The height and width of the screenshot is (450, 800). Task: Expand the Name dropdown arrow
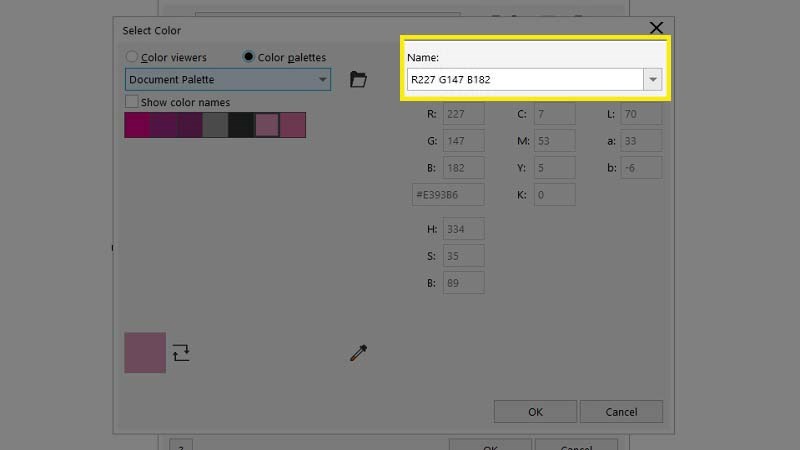(x=653, y=80)
